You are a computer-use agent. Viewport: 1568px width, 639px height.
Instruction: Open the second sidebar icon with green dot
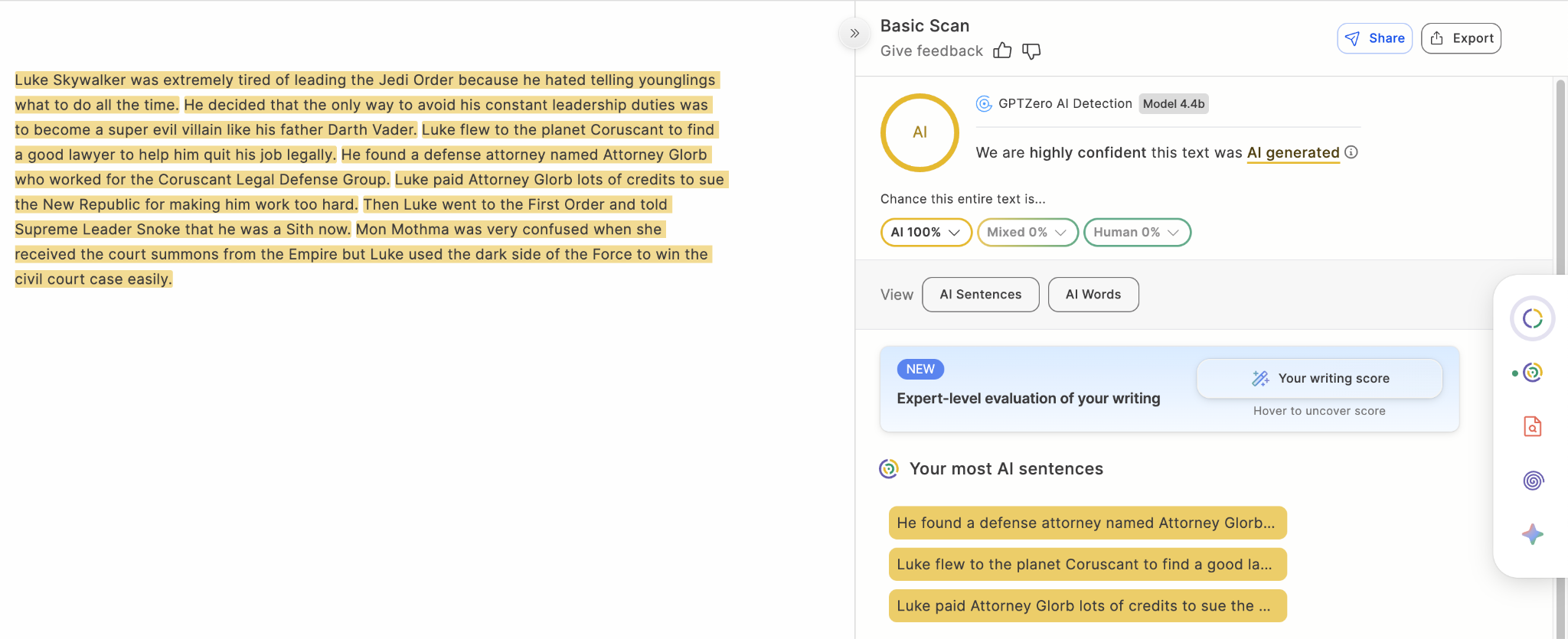pyautogui.click(x=1532, y=373)
